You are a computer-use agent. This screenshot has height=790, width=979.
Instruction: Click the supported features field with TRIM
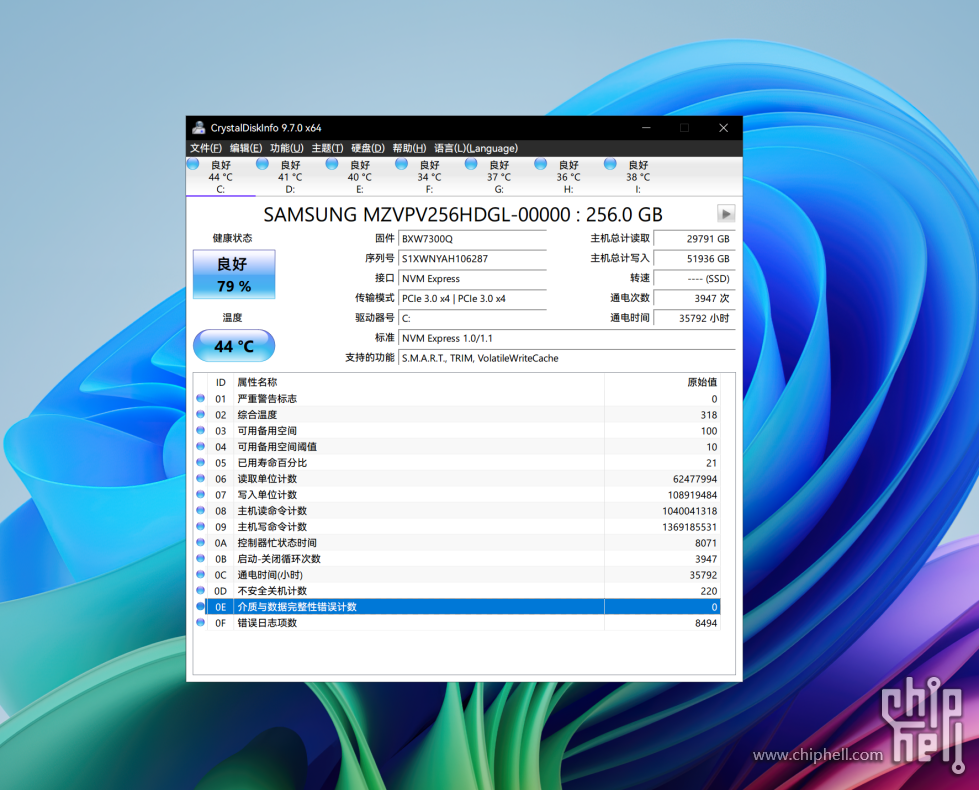tap(566, 358)
